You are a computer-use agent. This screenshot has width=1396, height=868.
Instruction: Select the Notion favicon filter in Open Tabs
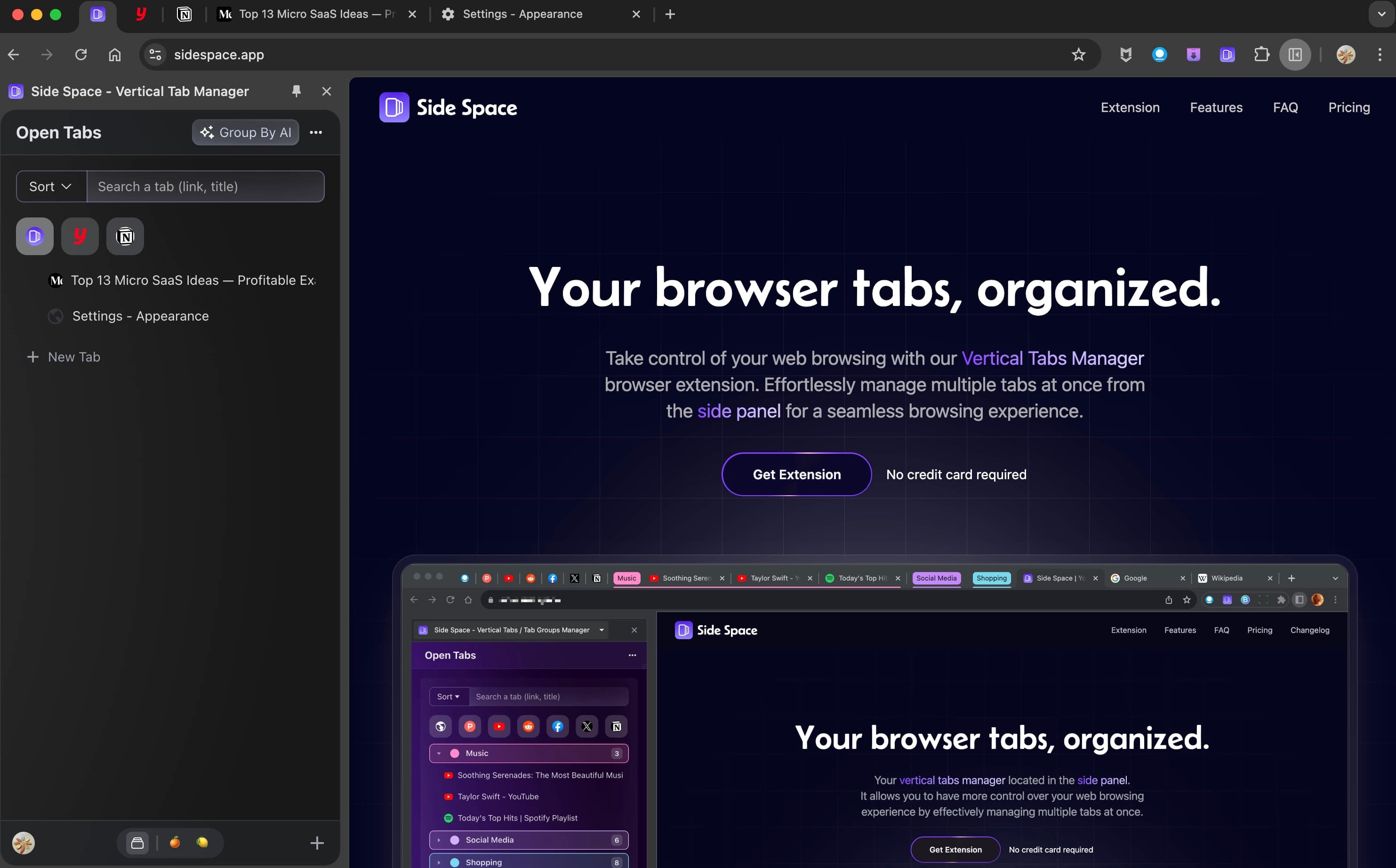[x=125, y=236]
